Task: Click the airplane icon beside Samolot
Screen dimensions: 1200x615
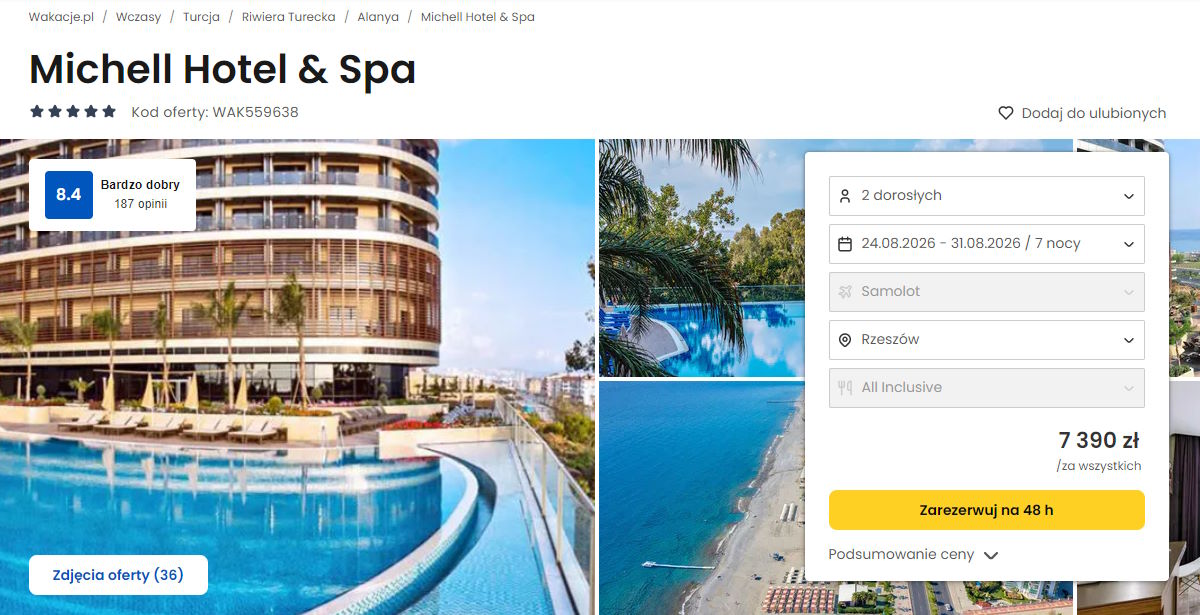Action: click(x=845, y=291)
